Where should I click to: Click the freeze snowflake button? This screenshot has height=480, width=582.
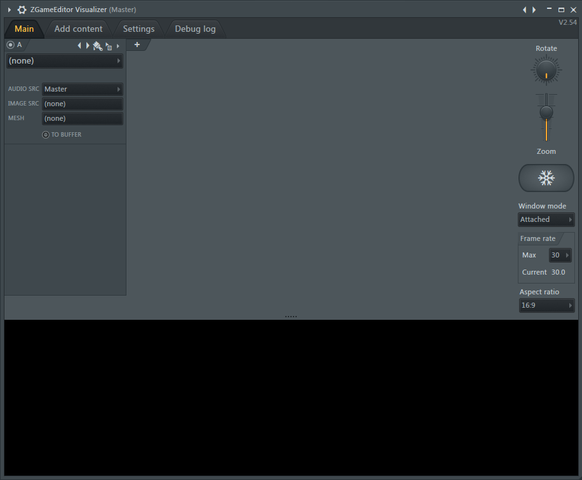pos(546,178)
